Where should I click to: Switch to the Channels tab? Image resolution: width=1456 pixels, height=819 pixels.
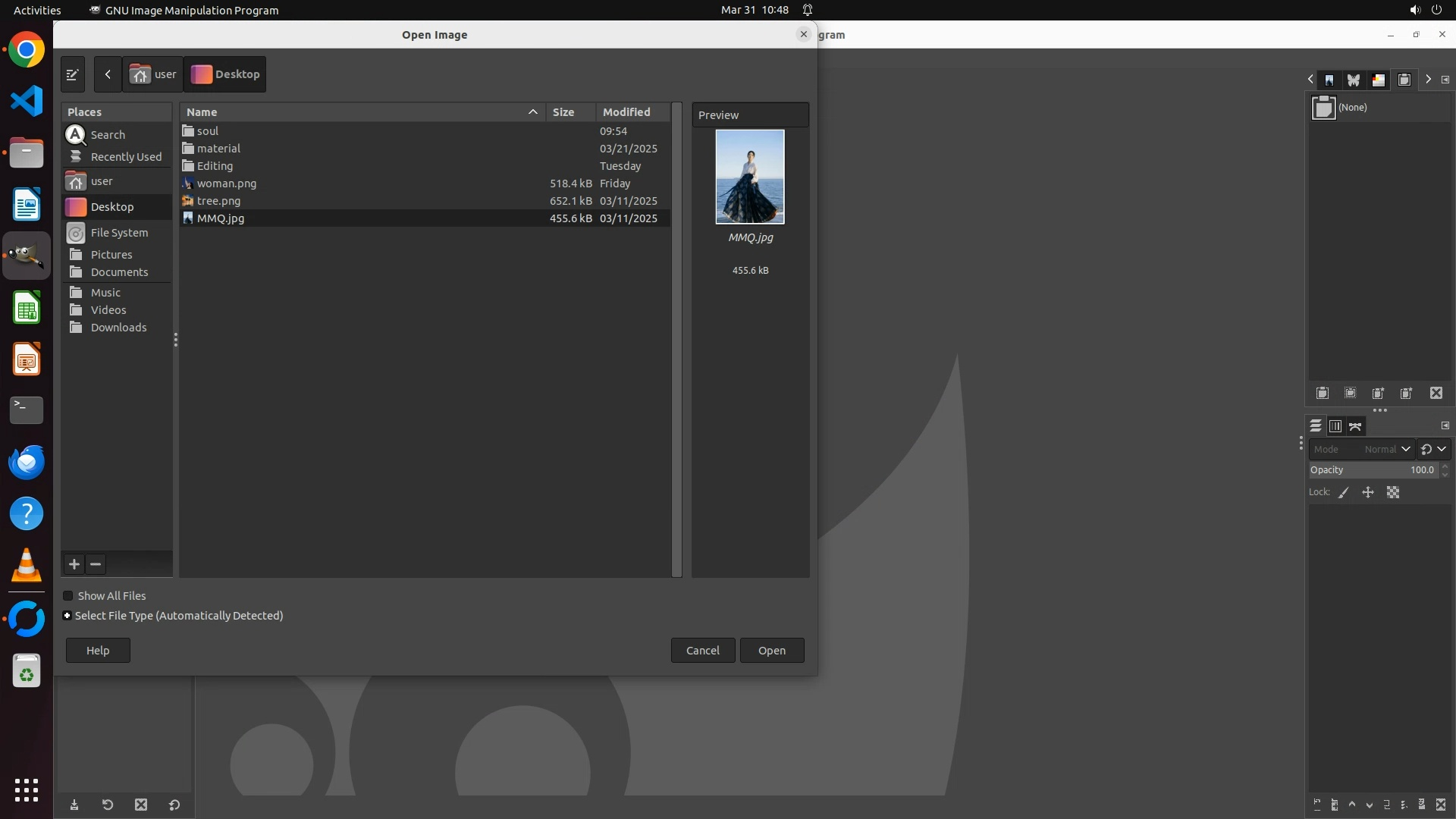tap(1335, 426)
